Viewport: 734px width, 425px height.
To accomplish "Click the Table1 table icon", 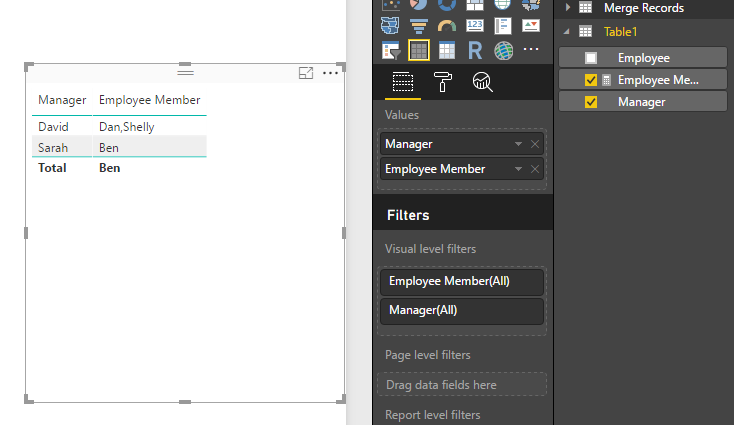I will 585,31.
